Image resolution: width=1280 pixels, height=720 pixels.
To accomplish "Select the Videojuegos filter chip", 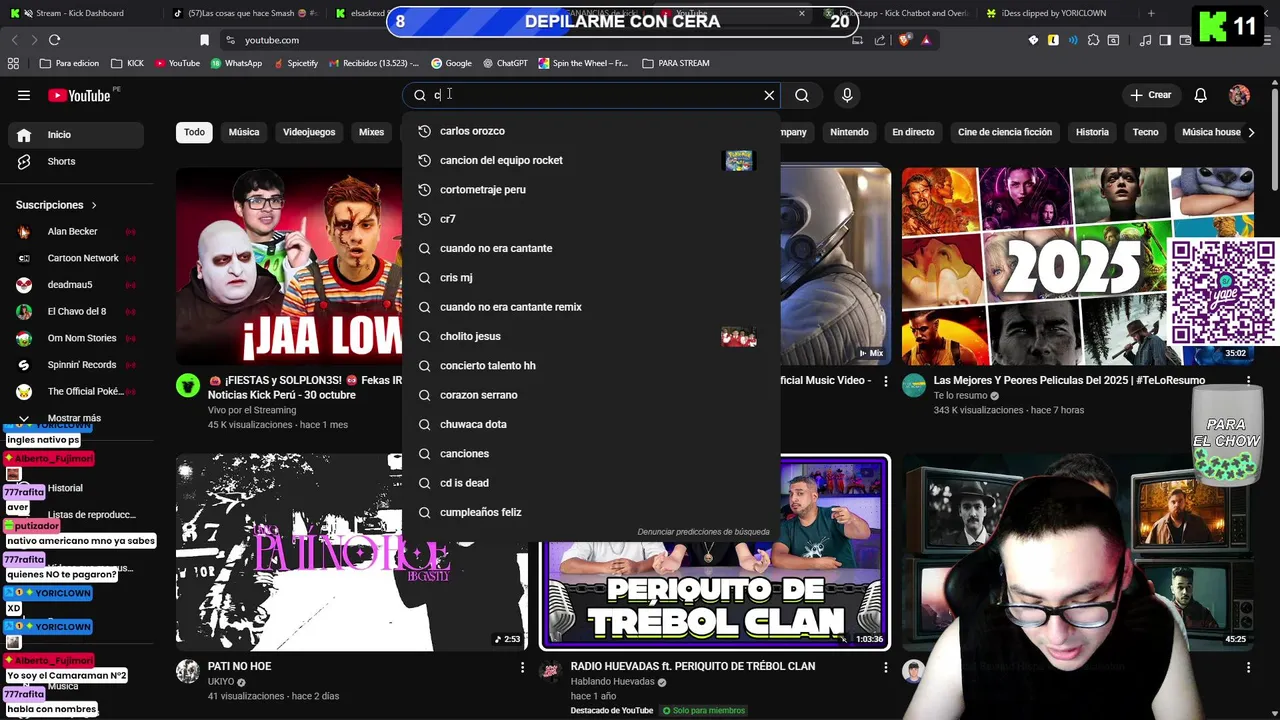I will tap(309, 132).
